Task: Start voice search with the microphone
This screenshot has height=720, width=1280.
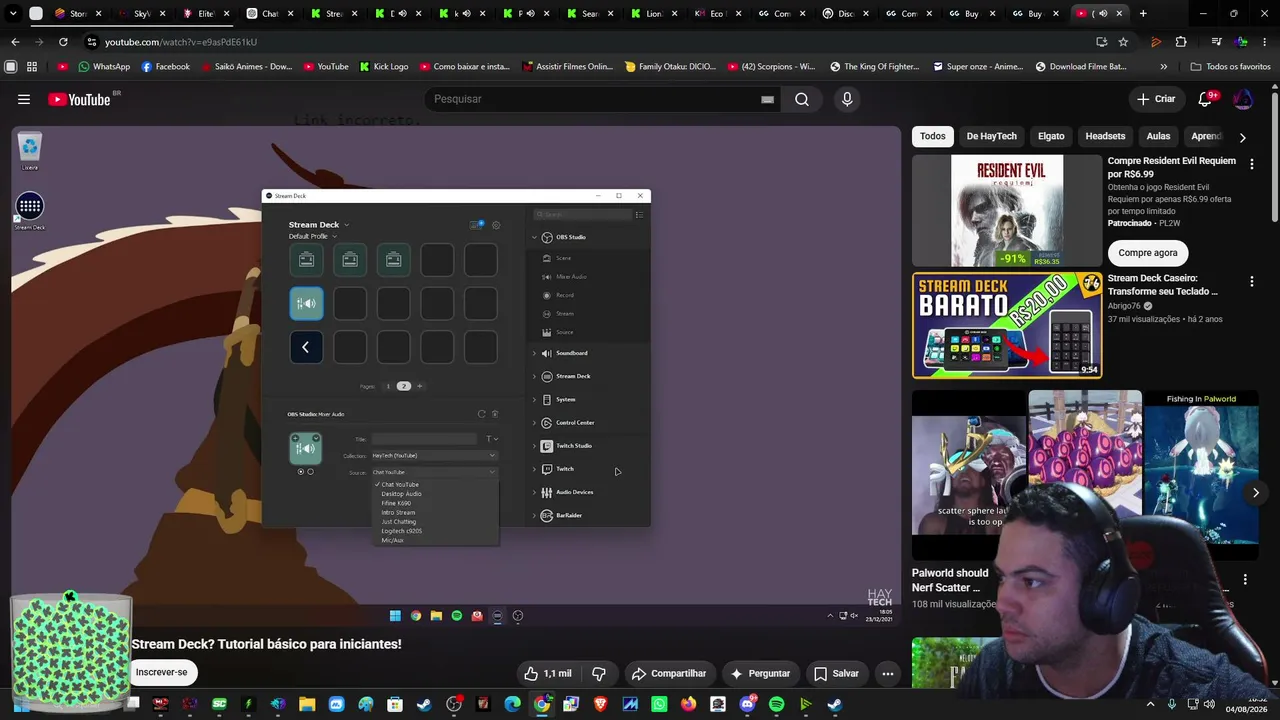Action: coord(847,99)
